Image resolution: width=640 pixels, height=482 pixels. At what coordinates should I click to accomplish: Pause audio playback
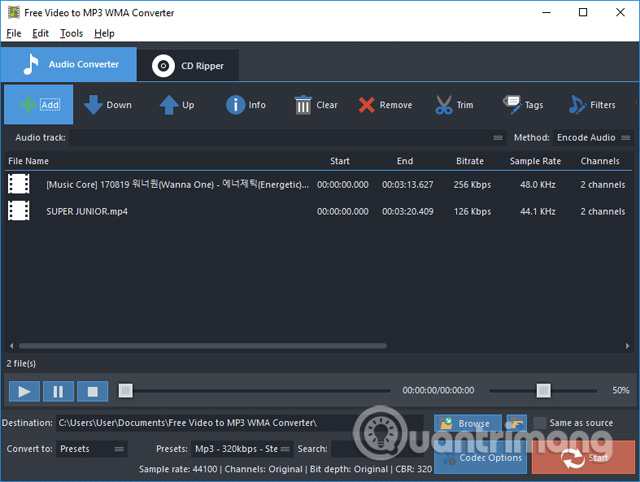click(x=58, y=391)
